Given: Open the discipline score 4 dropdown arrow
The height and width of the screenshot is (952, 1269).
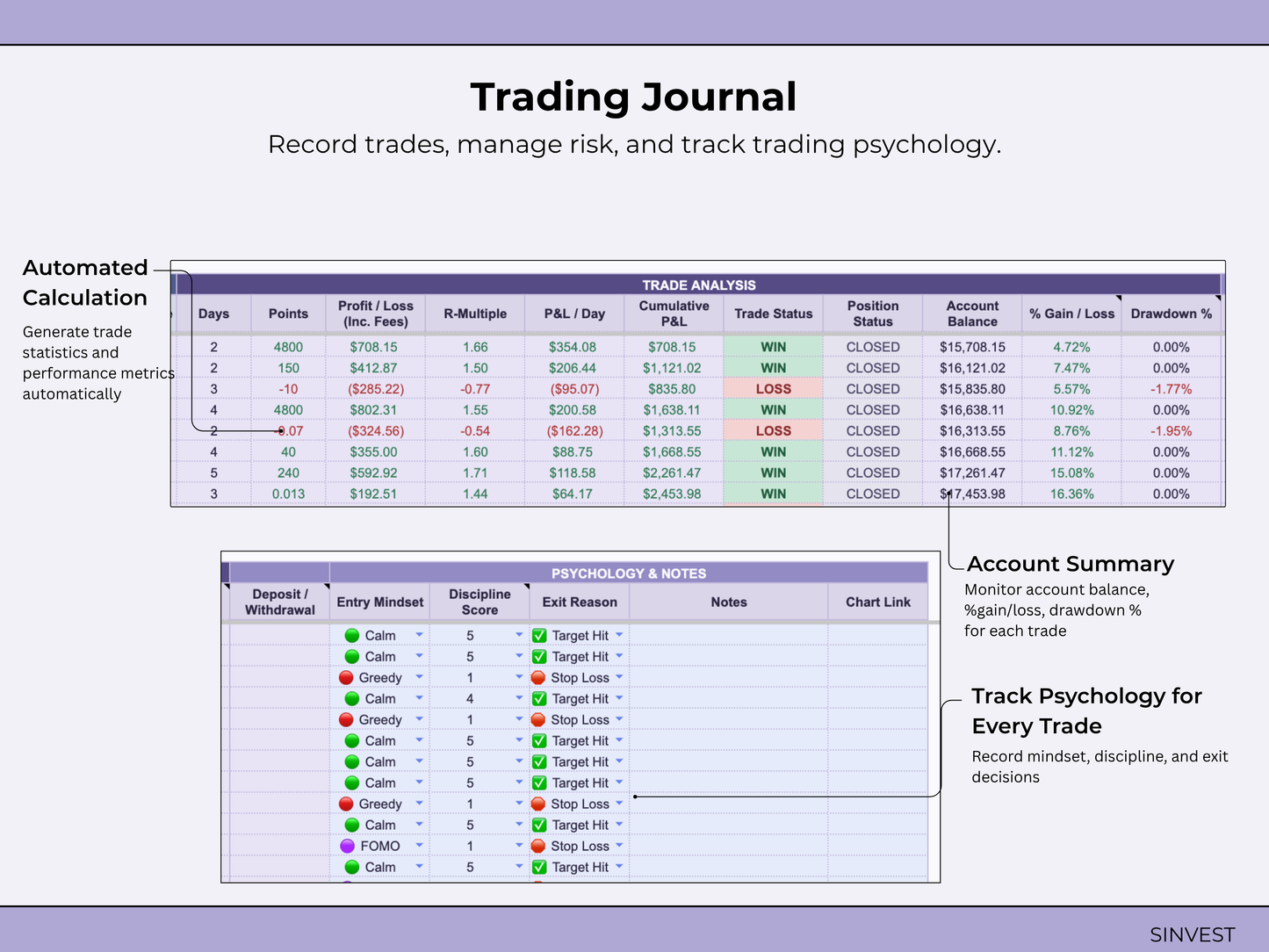Looking at the screenshot, I should pos(519,697).
